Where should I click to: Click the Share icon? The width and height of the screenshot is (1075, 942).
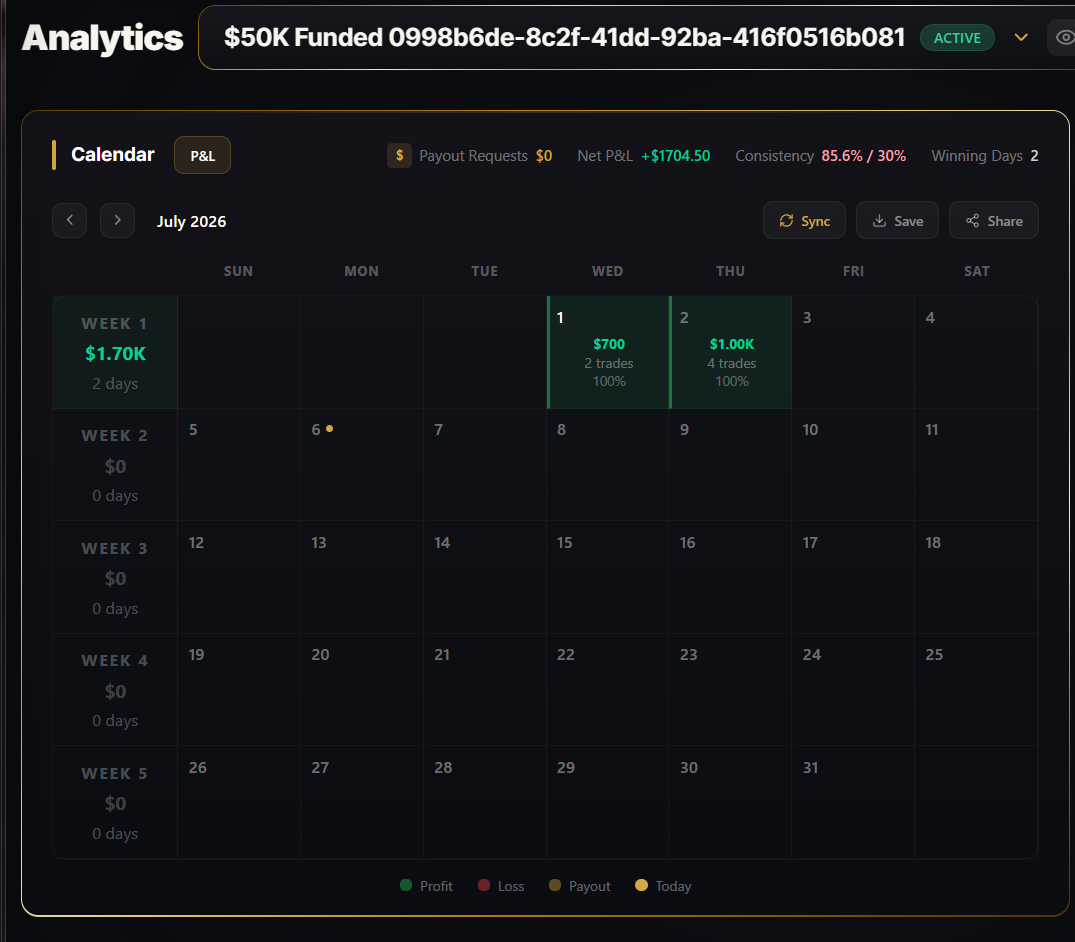click(x=972, y=221)
